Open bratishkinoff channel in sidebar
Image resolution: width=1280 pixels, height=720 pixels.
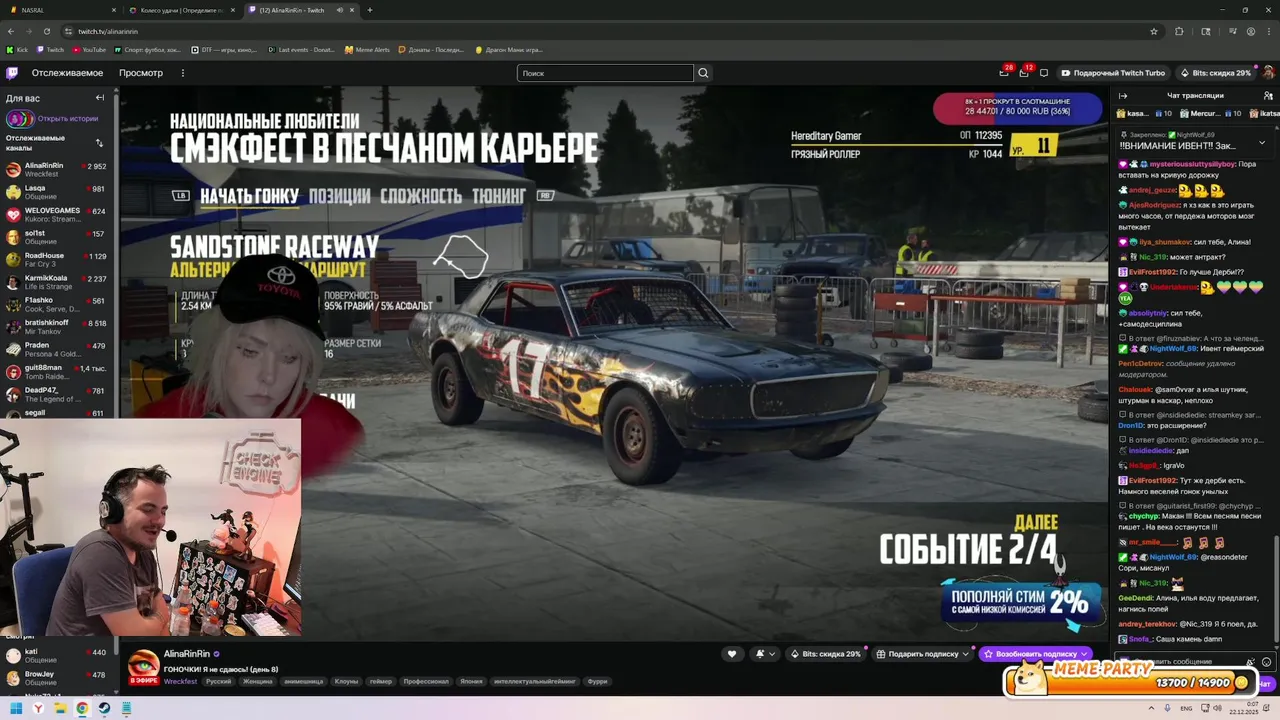tap(56, 326)
